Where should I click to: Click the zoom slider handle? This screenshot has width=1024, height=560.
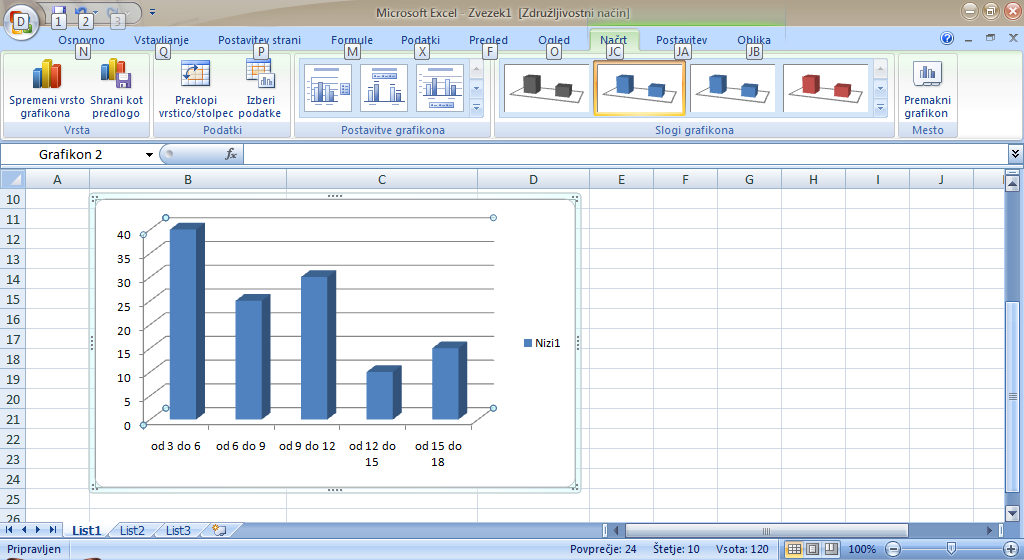coord(949,549)
